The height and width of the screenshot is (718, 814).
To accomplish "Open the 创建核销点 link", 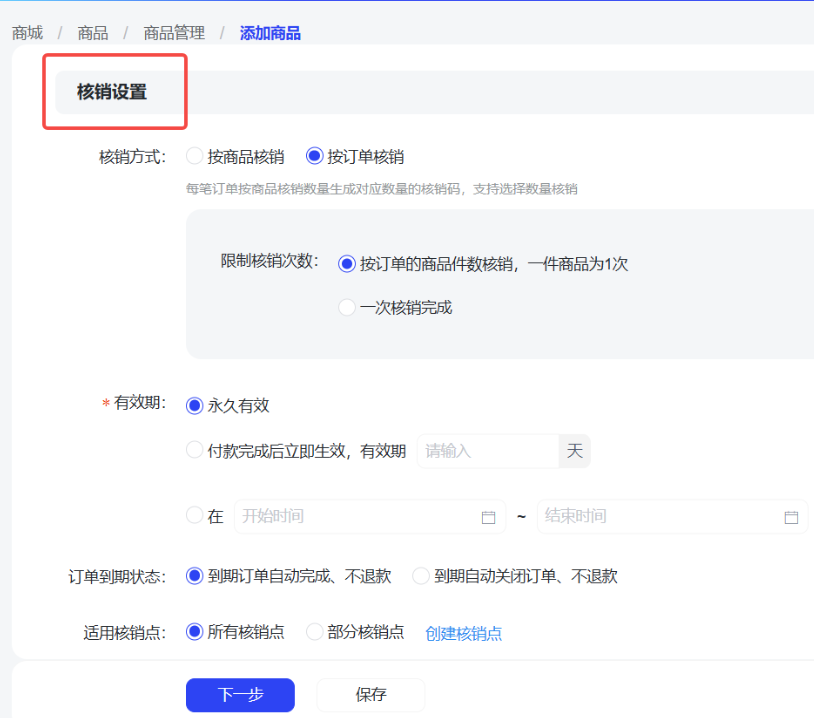I will (464, 633).
